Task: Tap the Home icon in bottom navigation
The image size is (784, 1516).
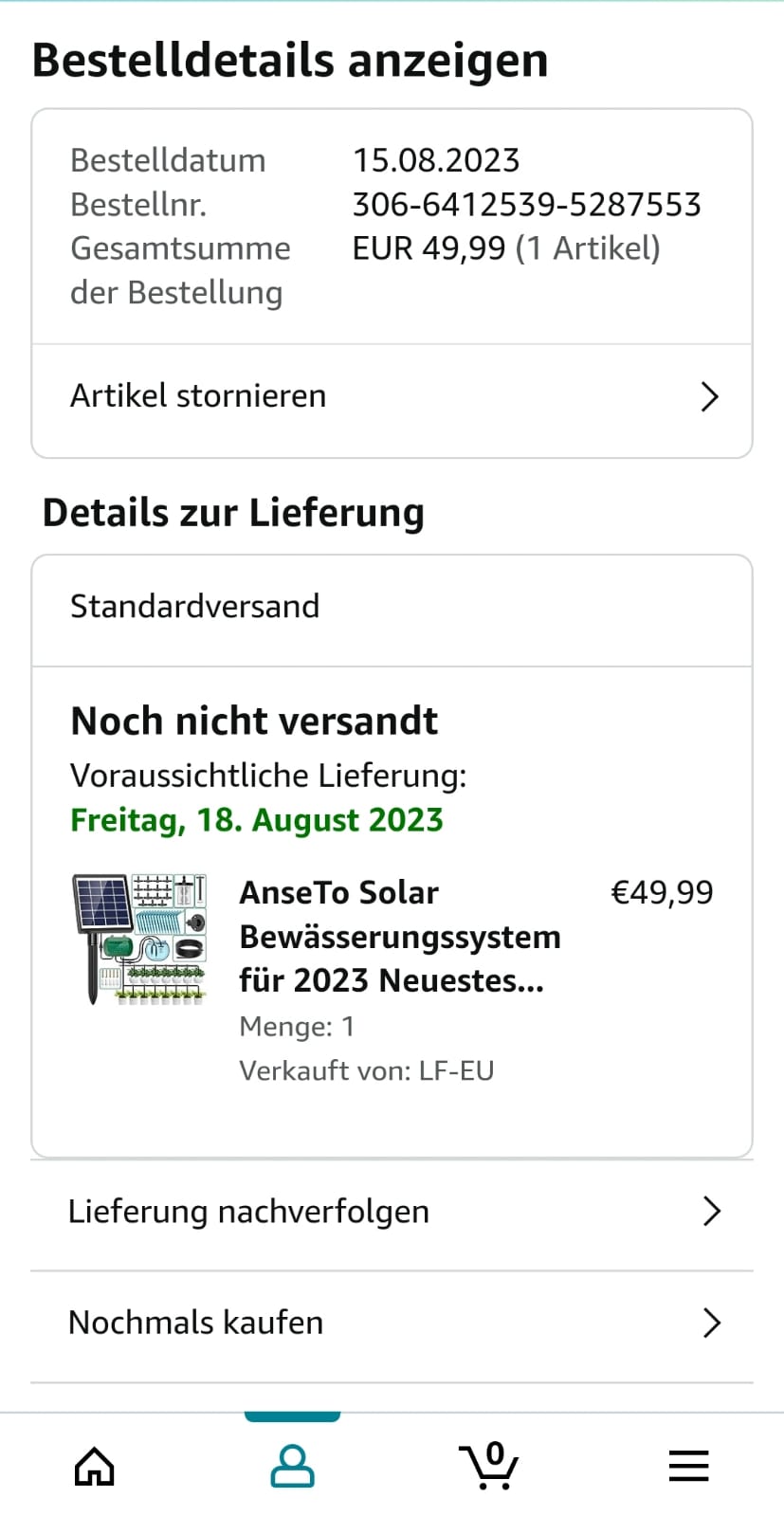Action: coord(95,1466)
